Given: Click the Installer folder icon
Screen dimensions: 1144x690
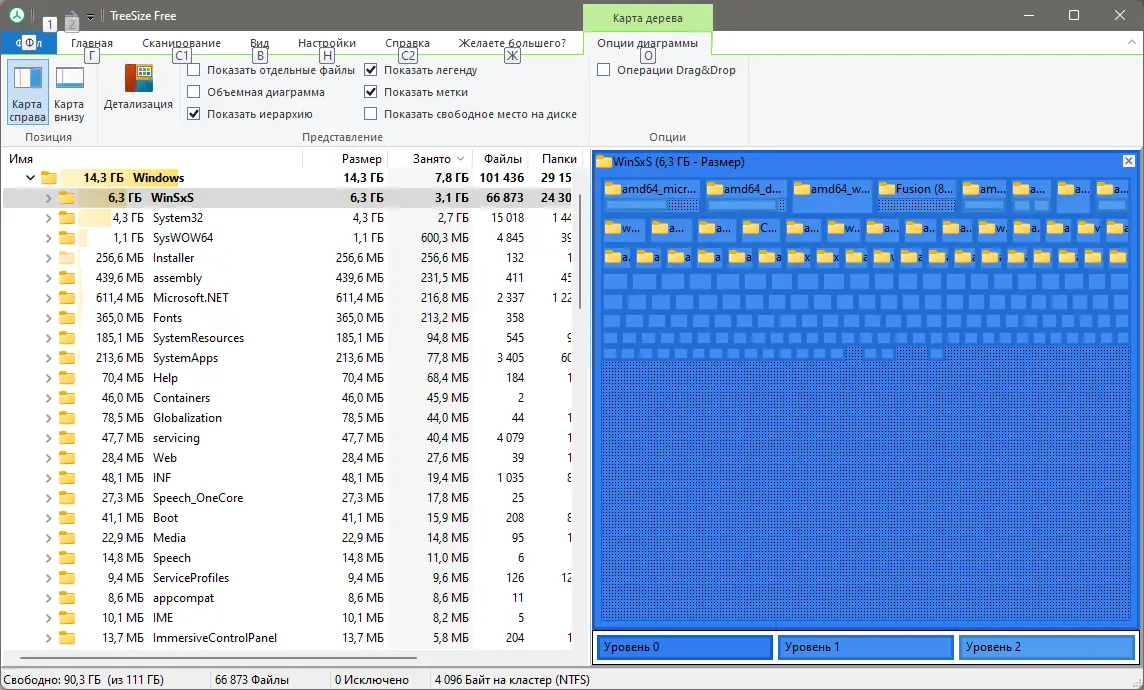Looking at the screenshot, I should [67, 257].
